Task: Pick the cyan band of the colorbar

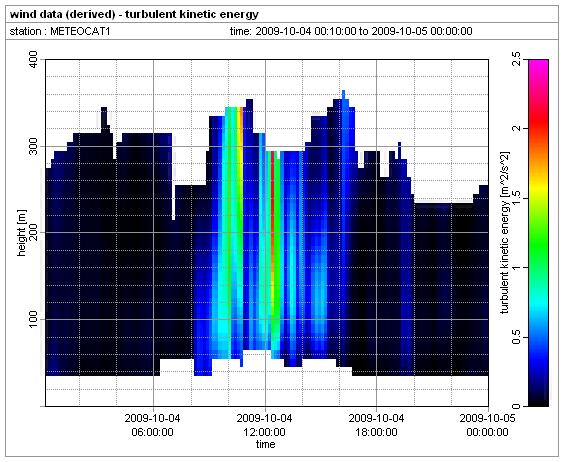Action: (538, 302)
